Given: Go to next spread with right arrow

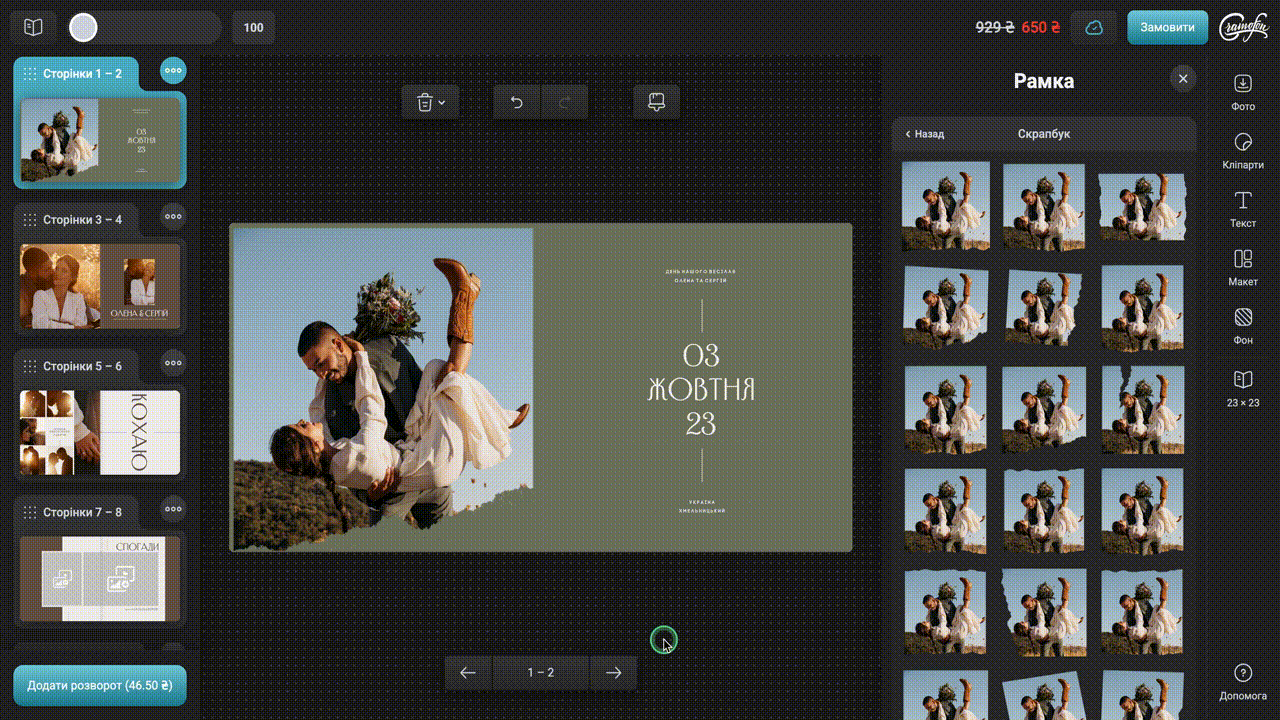Looking at the screenshot, I should point(613,673).
